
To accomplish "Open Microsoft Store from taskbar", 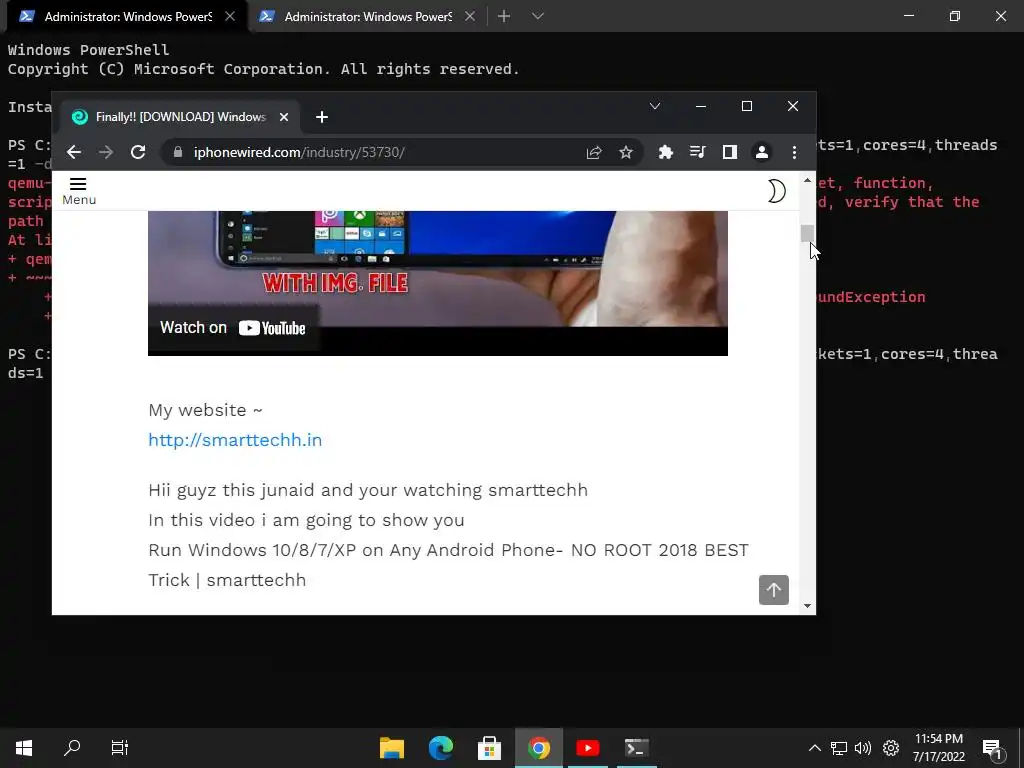I will point(489,748).
